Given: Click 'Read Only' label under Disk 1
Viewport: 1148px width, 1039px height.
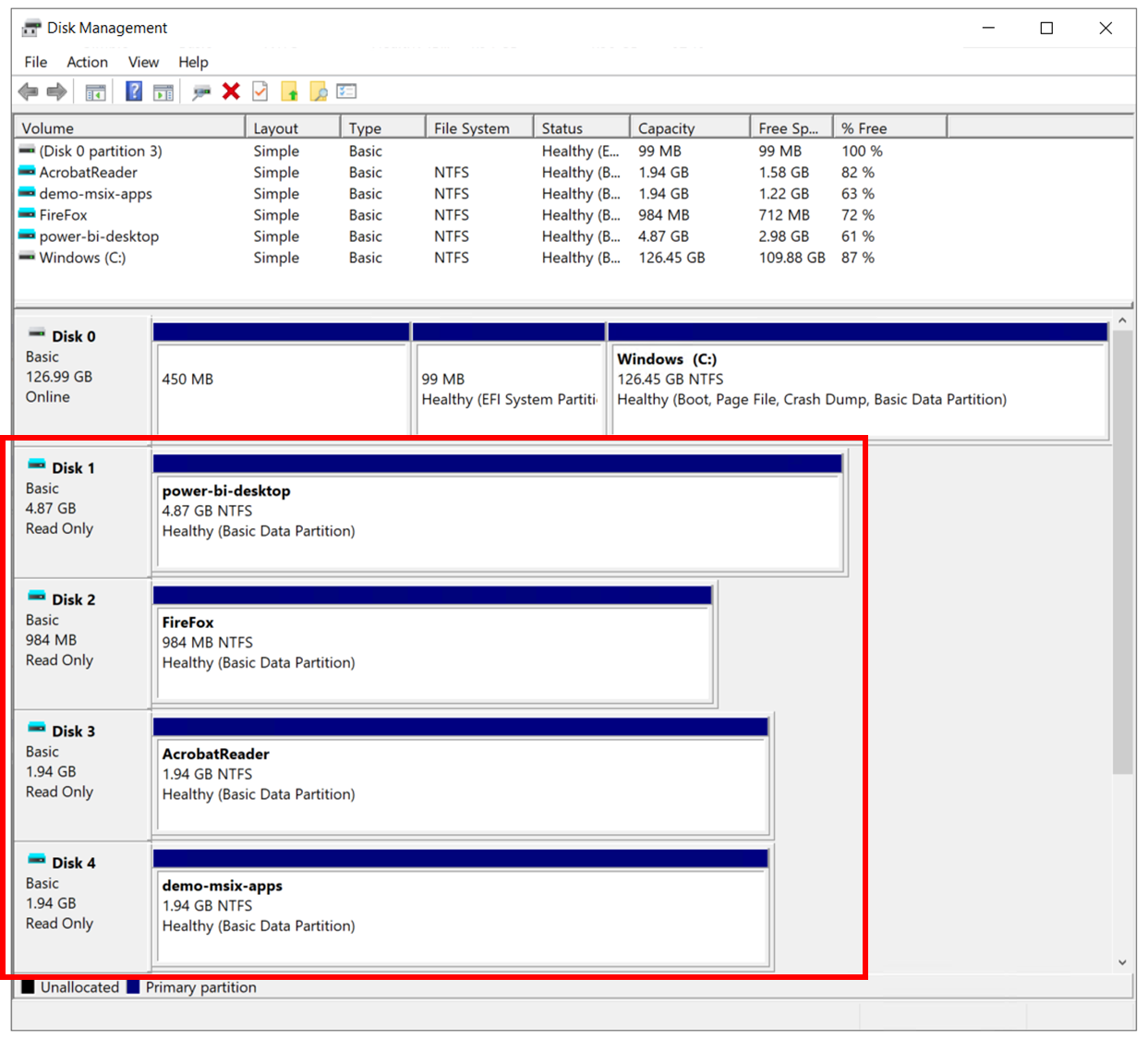Looking at the screenshot, I should tap(59, 528).
